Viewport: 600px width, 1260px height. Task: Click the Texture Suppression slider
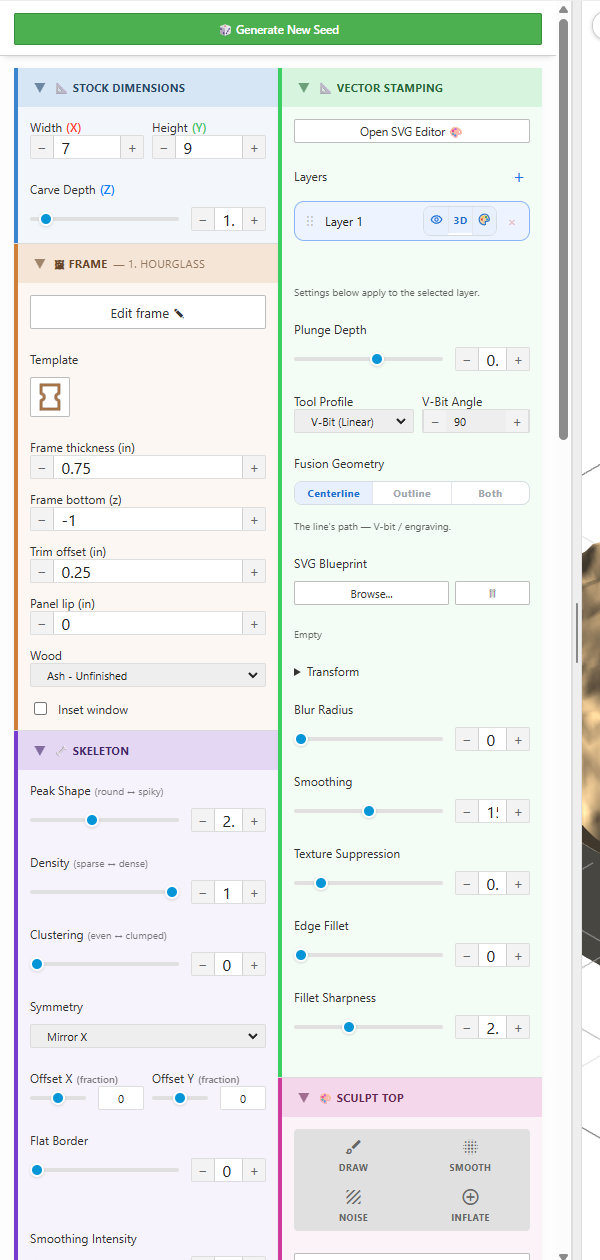(x=368, y=883)
